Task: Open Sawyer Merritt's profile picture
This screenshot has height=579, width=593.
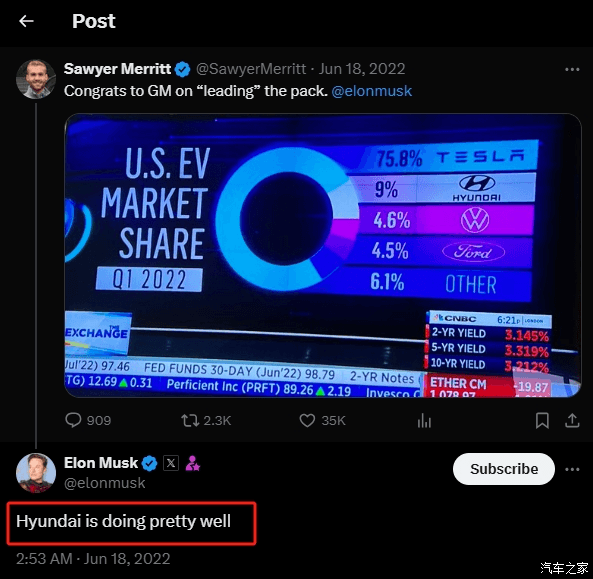Action: [36, 79]
